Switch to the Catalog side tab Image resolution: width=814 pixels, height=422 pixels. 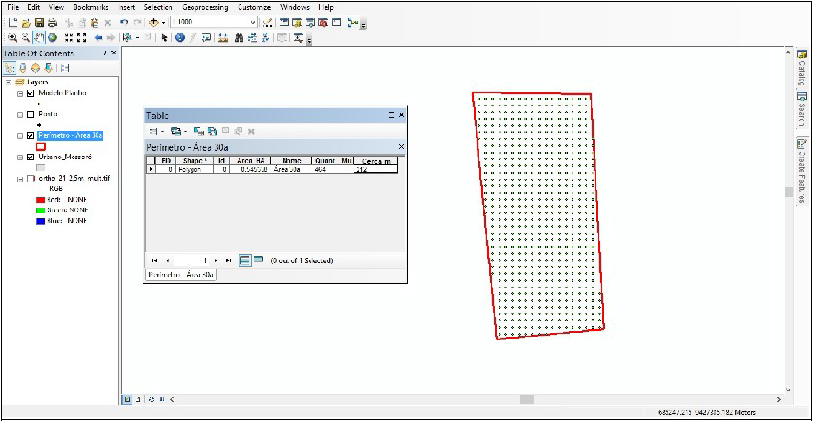click(802, 70)
